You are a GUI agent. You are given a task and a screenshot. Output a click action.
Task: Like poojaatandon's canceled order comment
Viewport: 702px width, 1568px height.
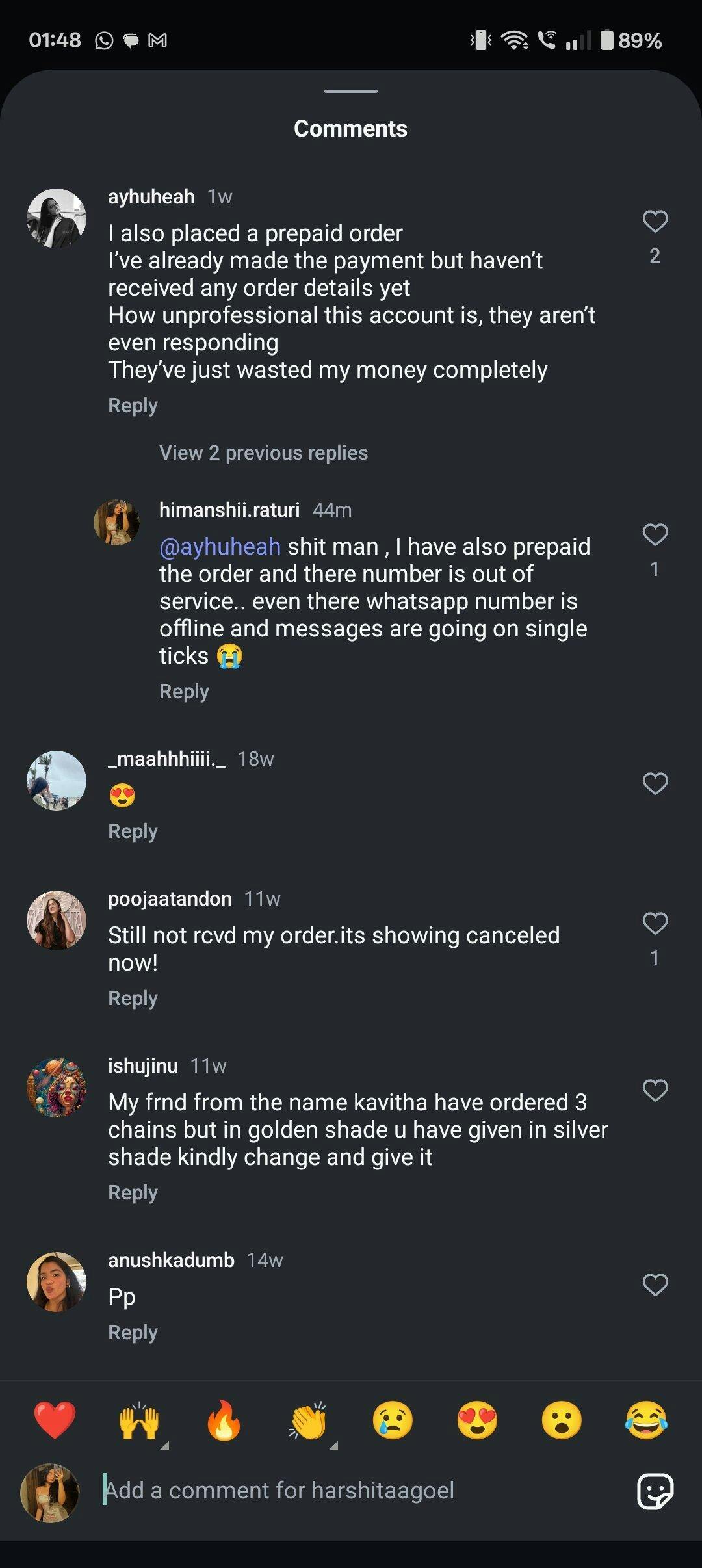655,923
